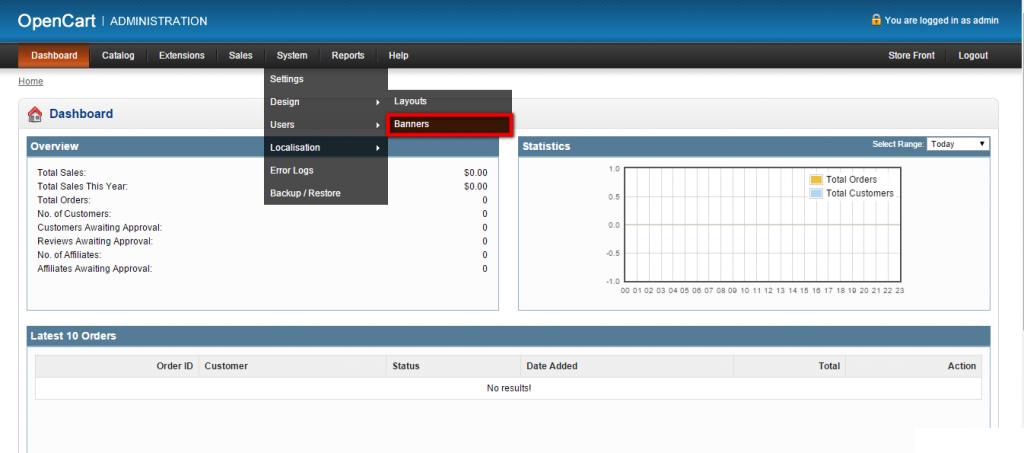Click the Overview panel heading
The height and width of the screenshot is (453, 1024).
(x=54, y=146)
